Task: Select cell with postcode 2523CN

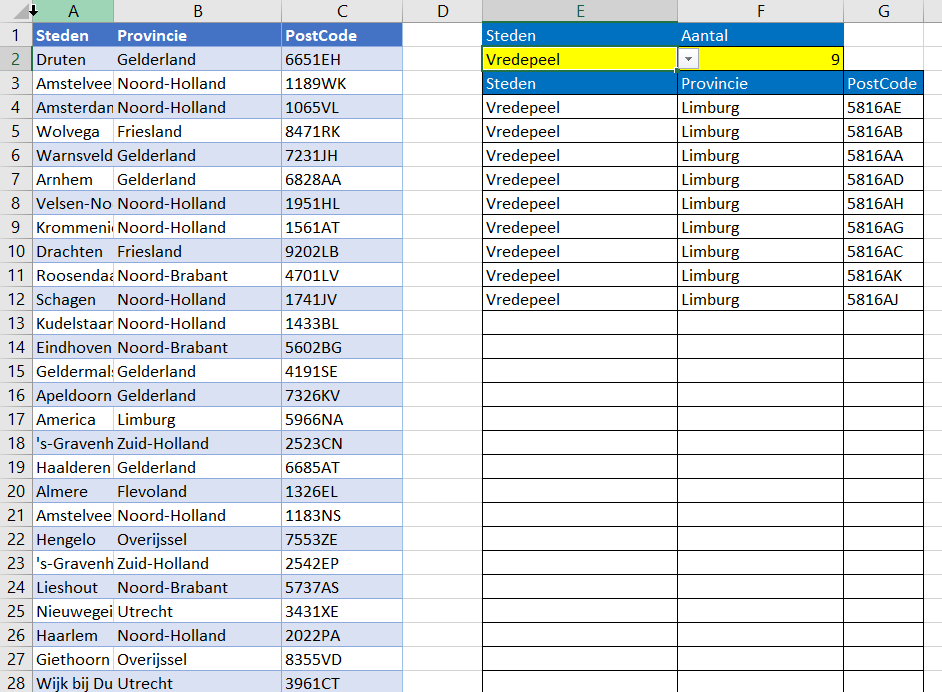Action: 342,443
